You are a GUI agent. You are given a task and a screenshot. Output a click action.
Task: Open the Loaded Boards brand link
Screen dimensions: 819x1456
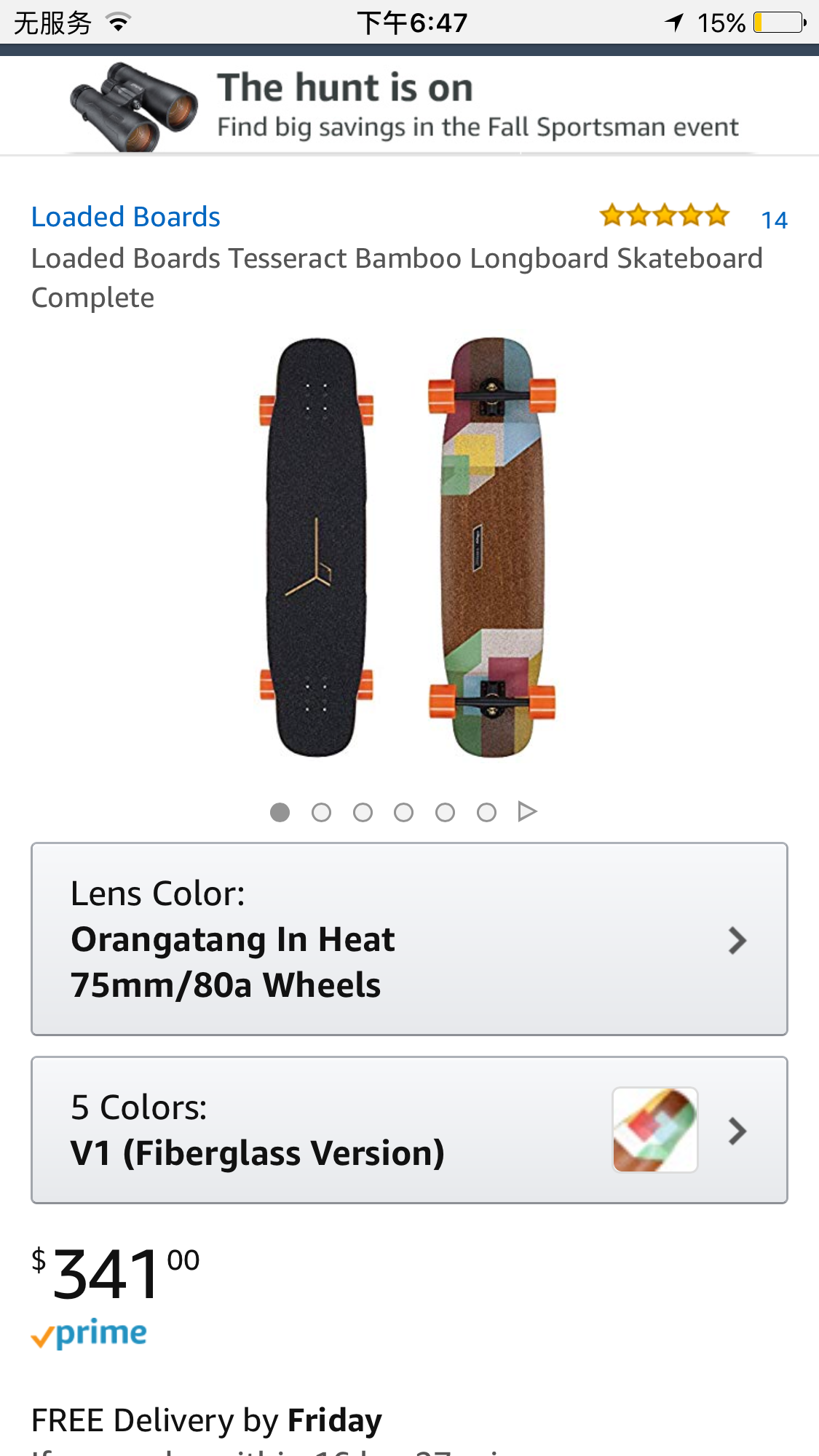(125, 217)
